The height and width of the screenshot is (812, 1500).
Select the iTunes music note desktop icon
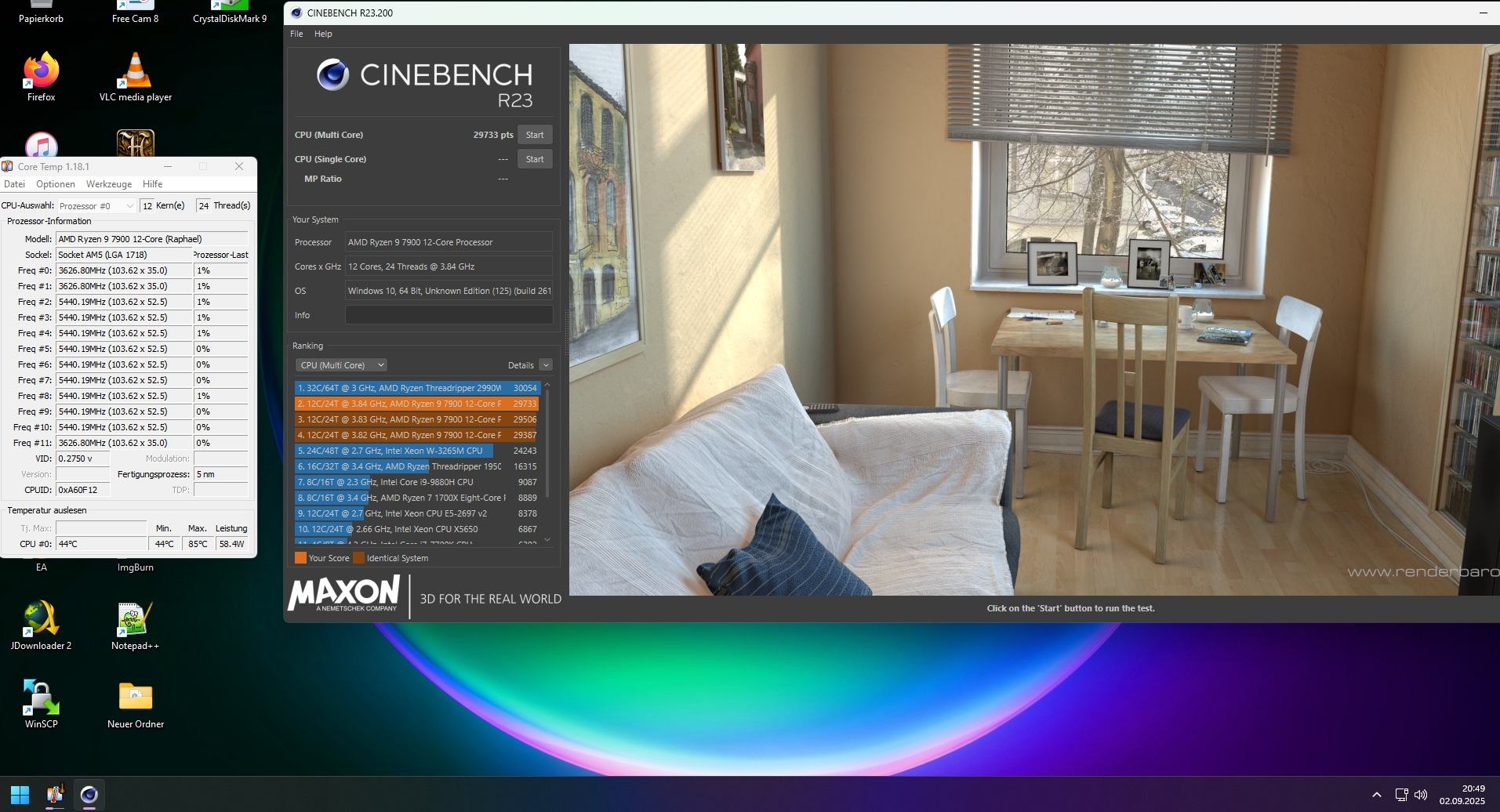point(41,145)
